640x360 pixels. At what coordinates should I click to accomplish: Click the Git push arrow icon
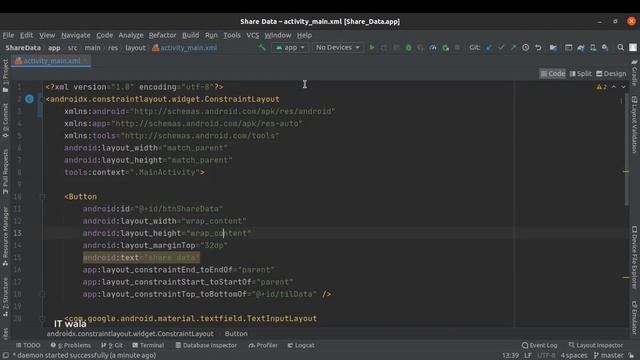click(513, 48)
